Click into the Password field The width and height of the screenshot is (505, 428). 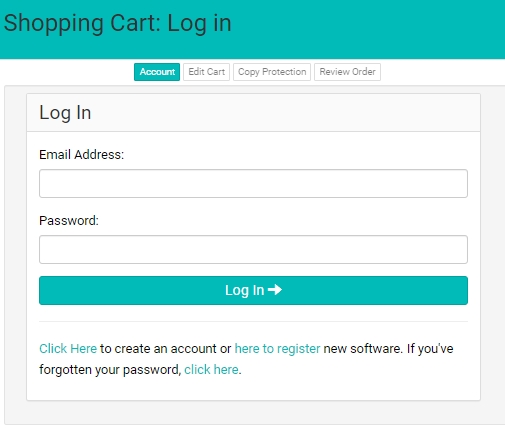[x=253, y=250]
